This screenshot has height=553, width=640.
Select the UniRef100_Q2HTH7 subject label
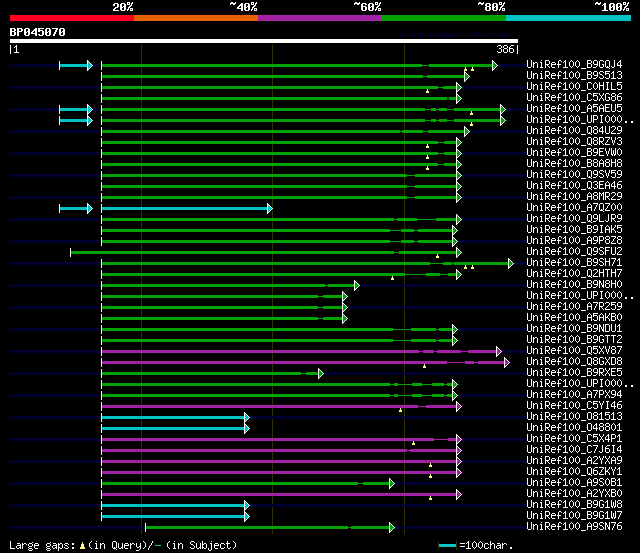click(574, 274)
